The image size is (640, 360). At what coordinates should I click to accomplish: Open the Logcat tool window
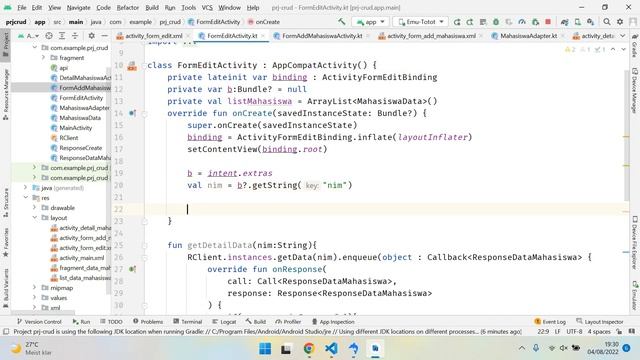[x=224, y=322]
